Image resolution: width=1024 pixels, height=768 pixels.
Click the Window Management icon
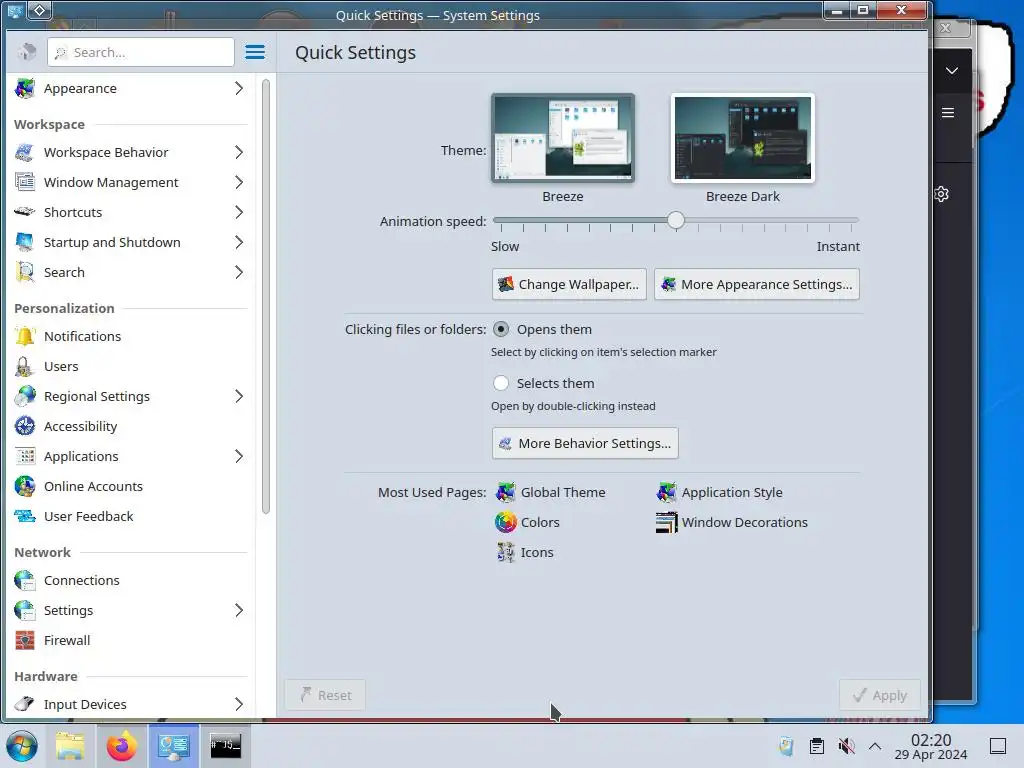(25, 182)
